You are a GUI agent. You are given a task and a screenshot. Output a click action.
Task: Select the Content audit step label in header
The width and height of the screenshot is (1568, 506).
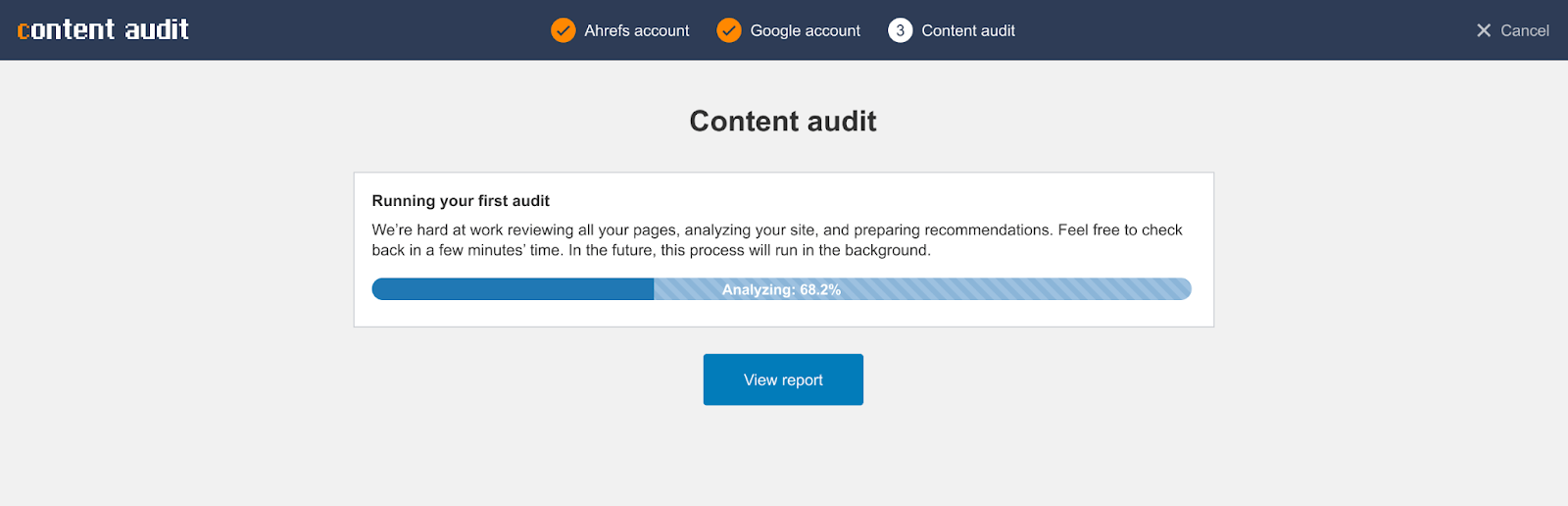click(968, 30)
